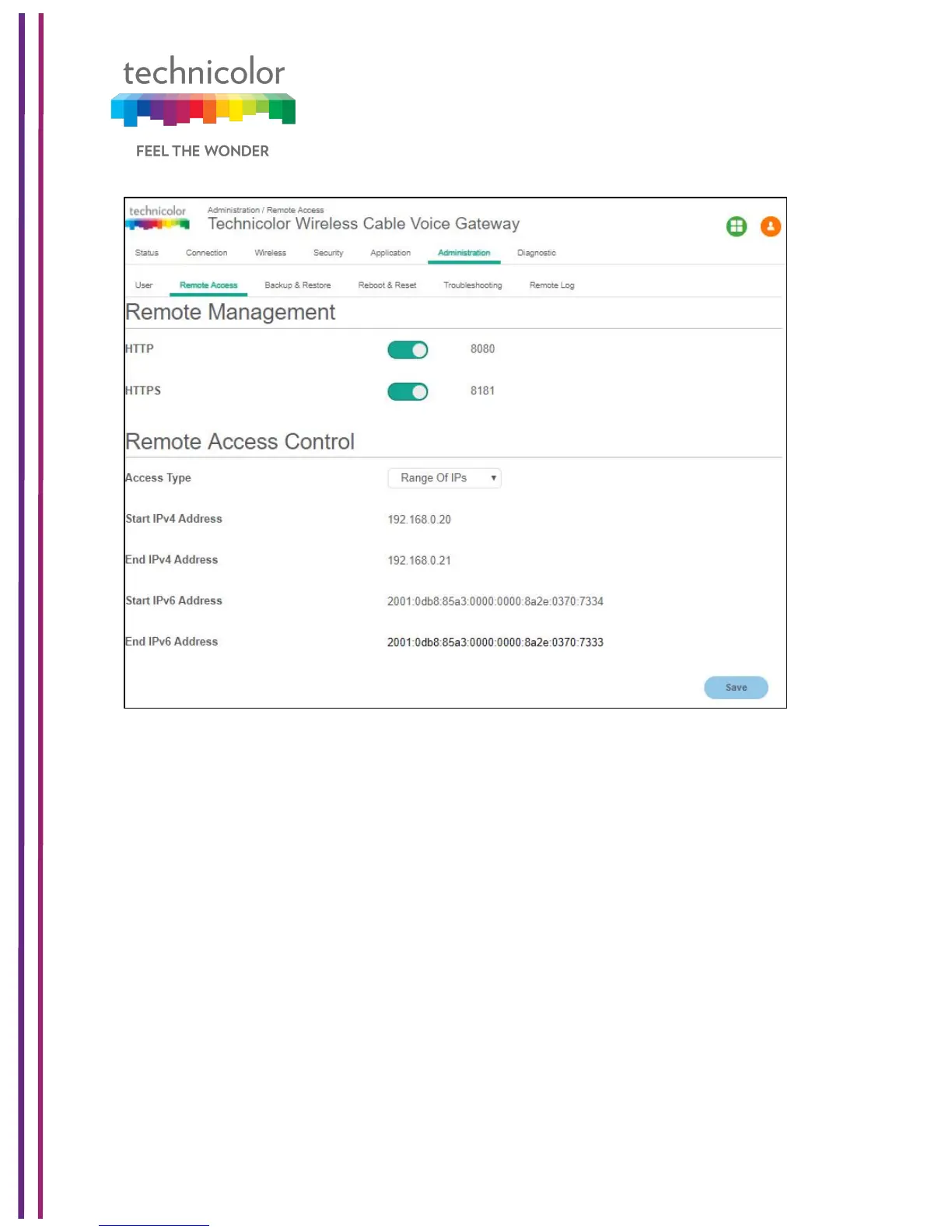Click the Technicolor Wireless Cable Voice Gateway title
This screenshot has height=1232, width=952.
coord(363,224)
